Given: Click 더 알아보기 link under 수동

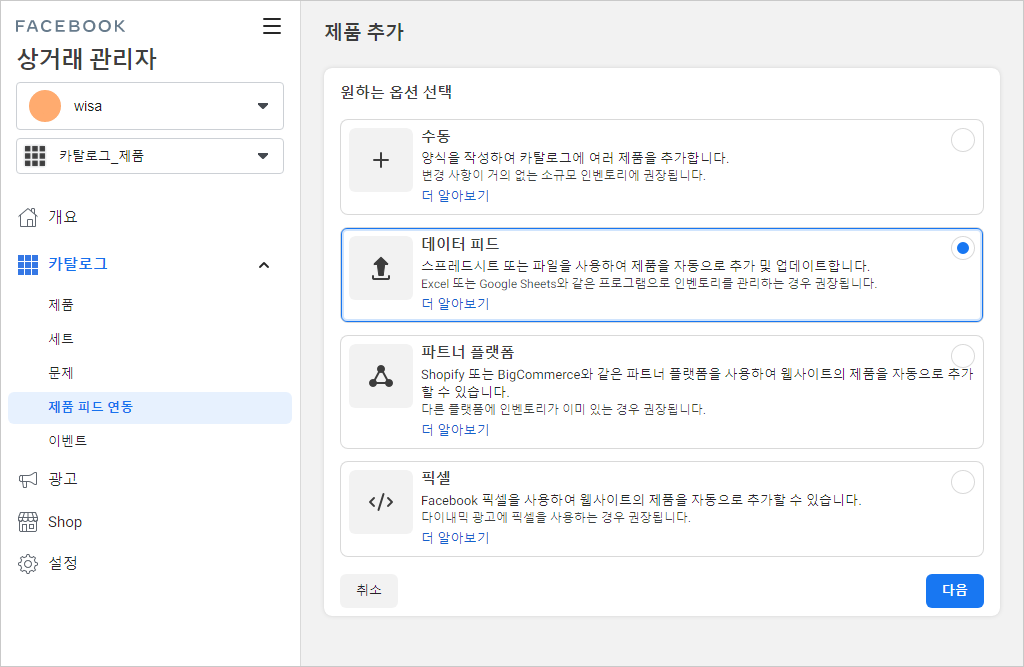Looking at the screenshot, I should coord(455,195).
